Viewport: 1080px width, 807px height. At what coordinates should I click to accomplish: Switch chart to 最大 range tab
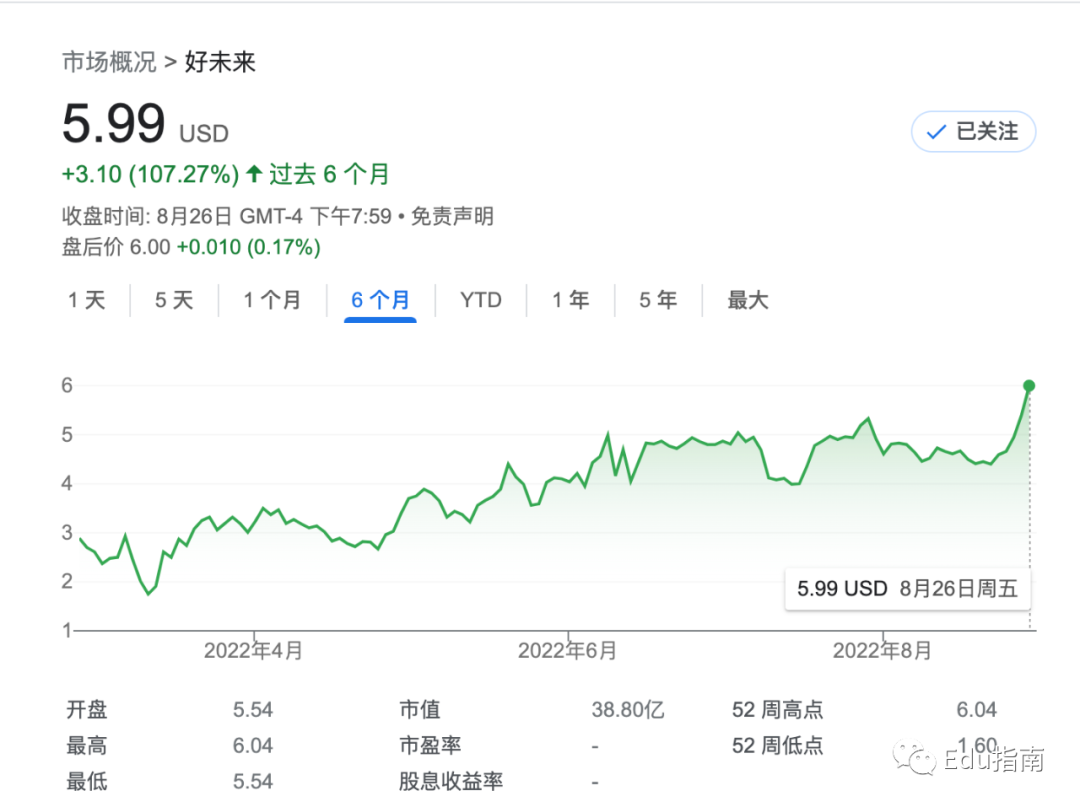(748, 300)
